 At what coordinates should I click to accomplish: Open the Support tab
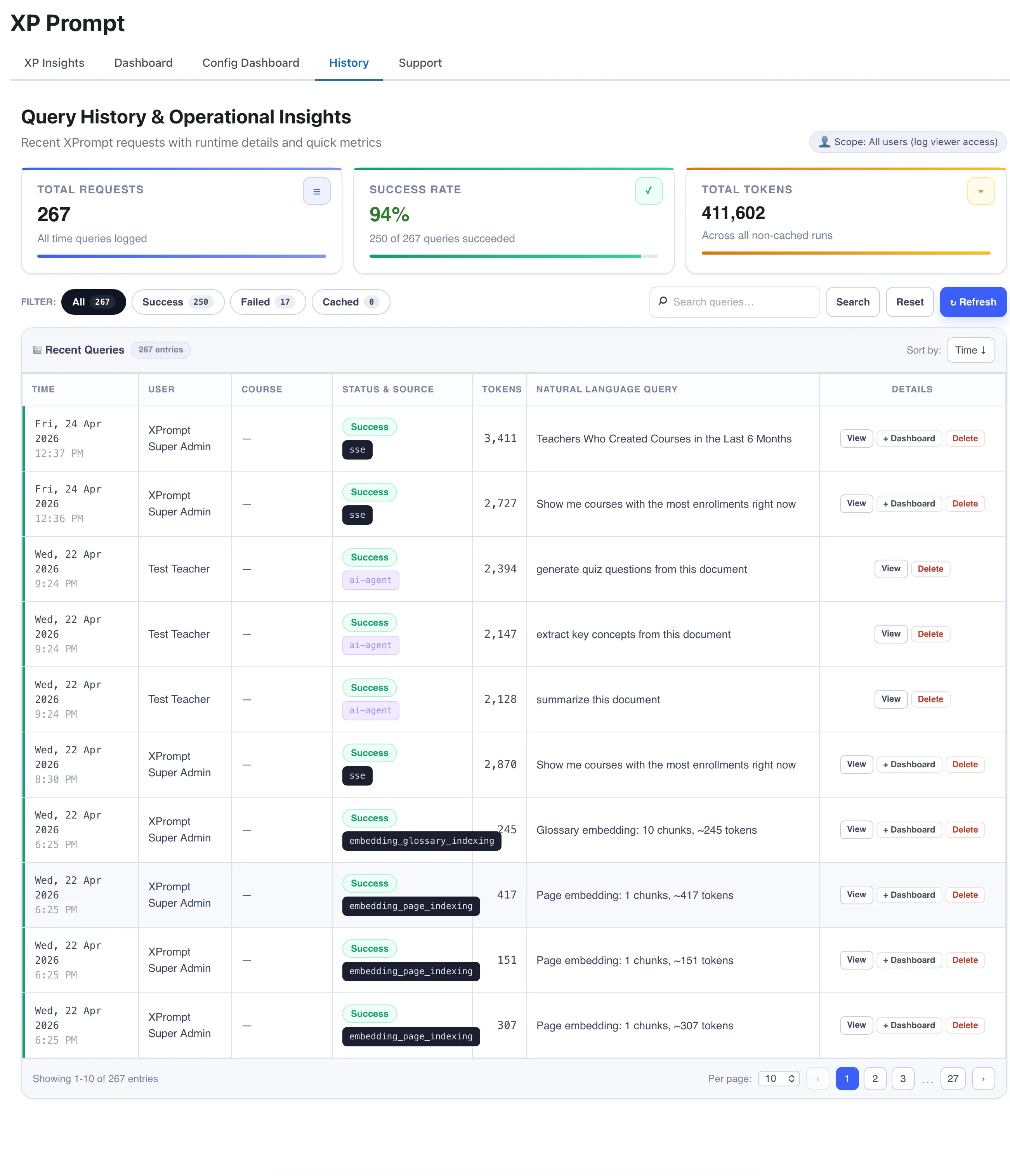pyautogui.click(x=420, y=63)
